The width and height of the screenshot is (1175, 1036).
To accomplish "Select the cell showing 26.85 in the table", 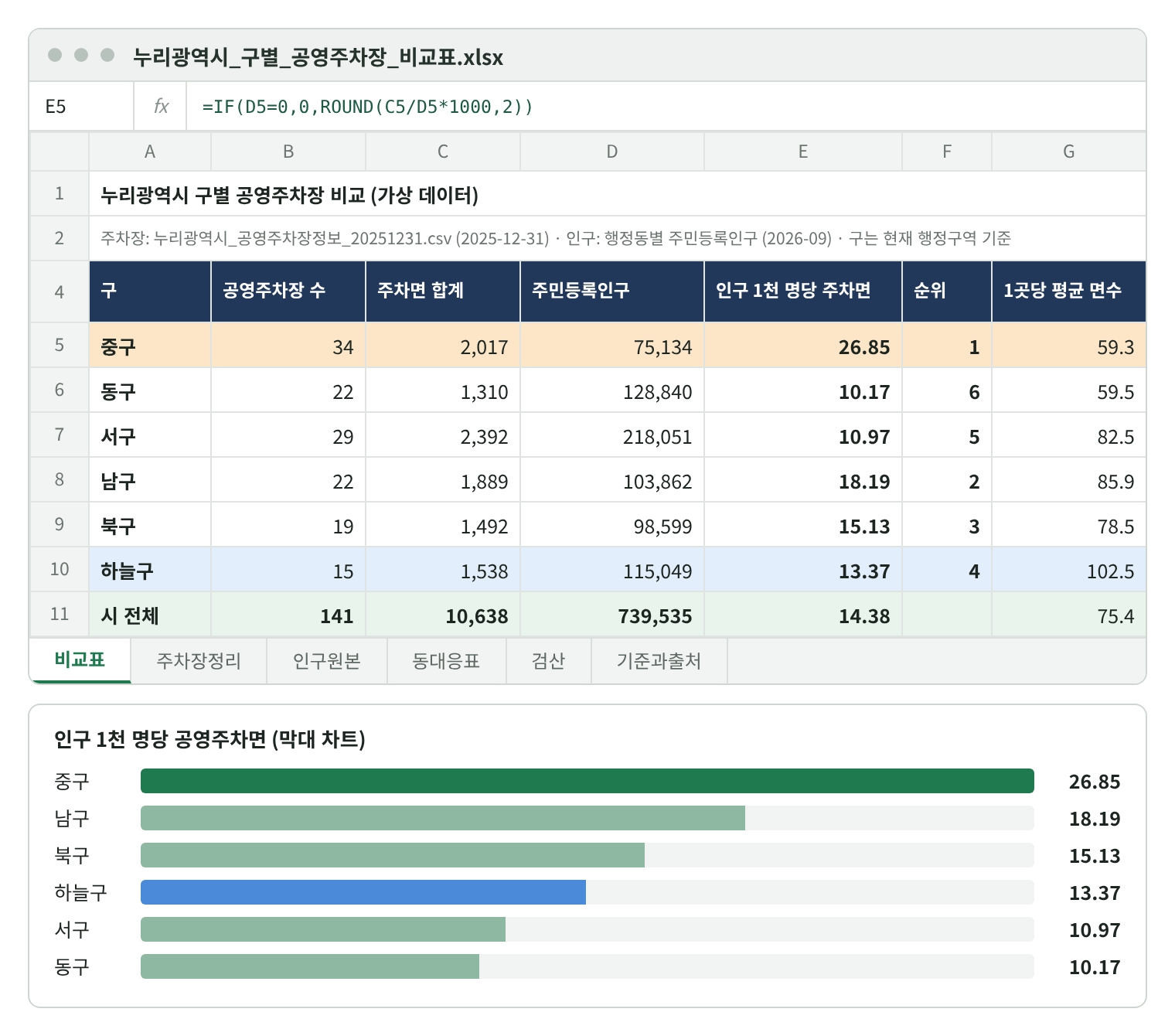I will coord(803,346).
